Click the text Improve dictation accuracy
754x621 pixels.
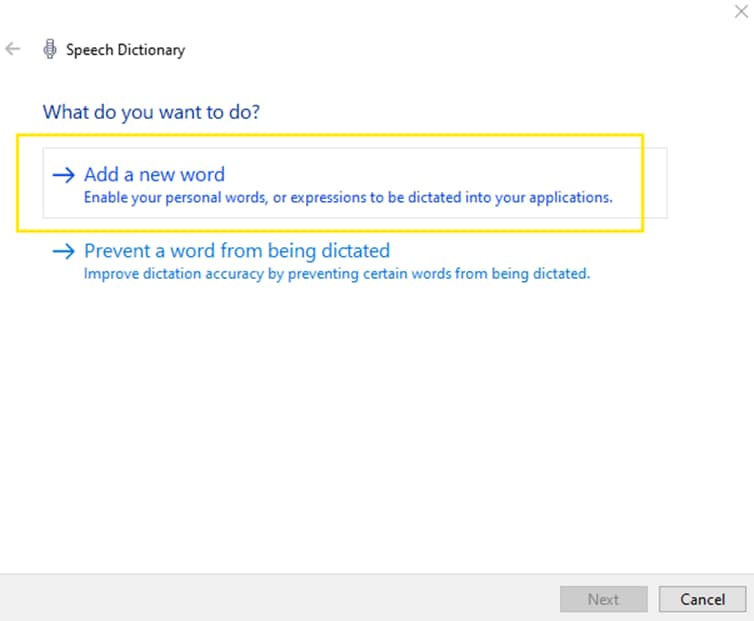tap(337, 274)
